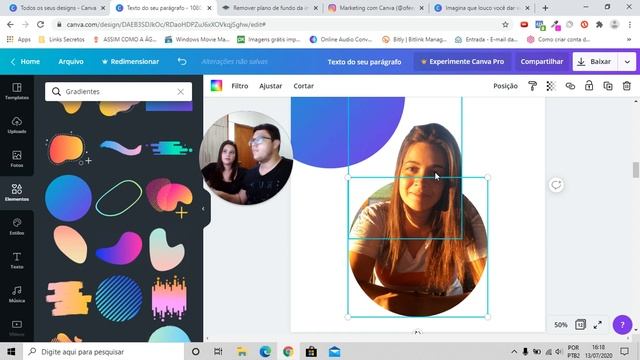Enter fullscreen presentation mode icon

(x=598, y=325)
